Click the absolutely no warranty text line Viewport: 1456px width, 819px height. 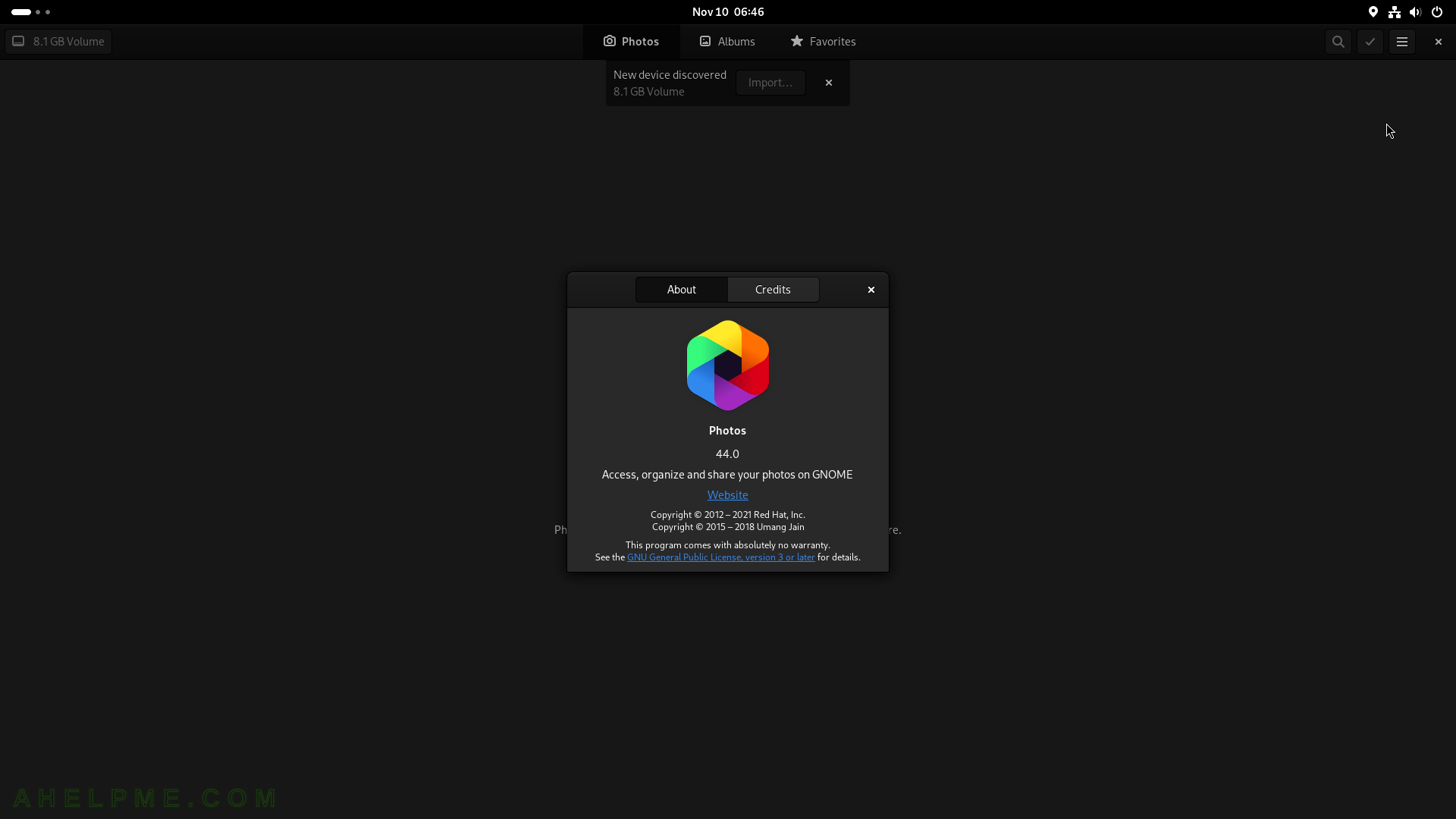point(727,545)
